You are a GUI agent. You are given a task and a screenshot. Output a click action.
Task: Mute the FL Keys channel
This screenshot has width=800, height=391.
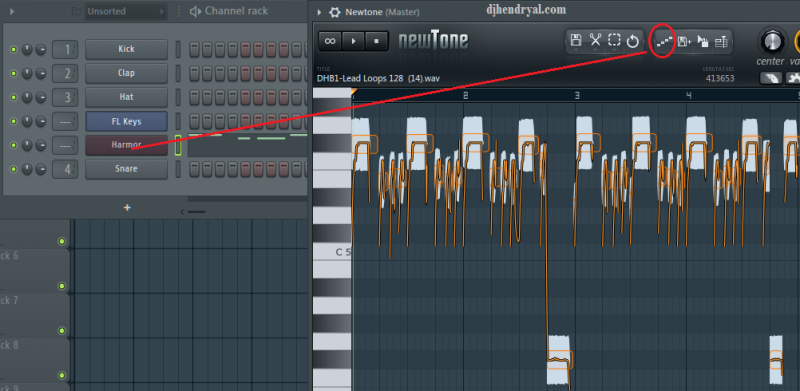13,121
